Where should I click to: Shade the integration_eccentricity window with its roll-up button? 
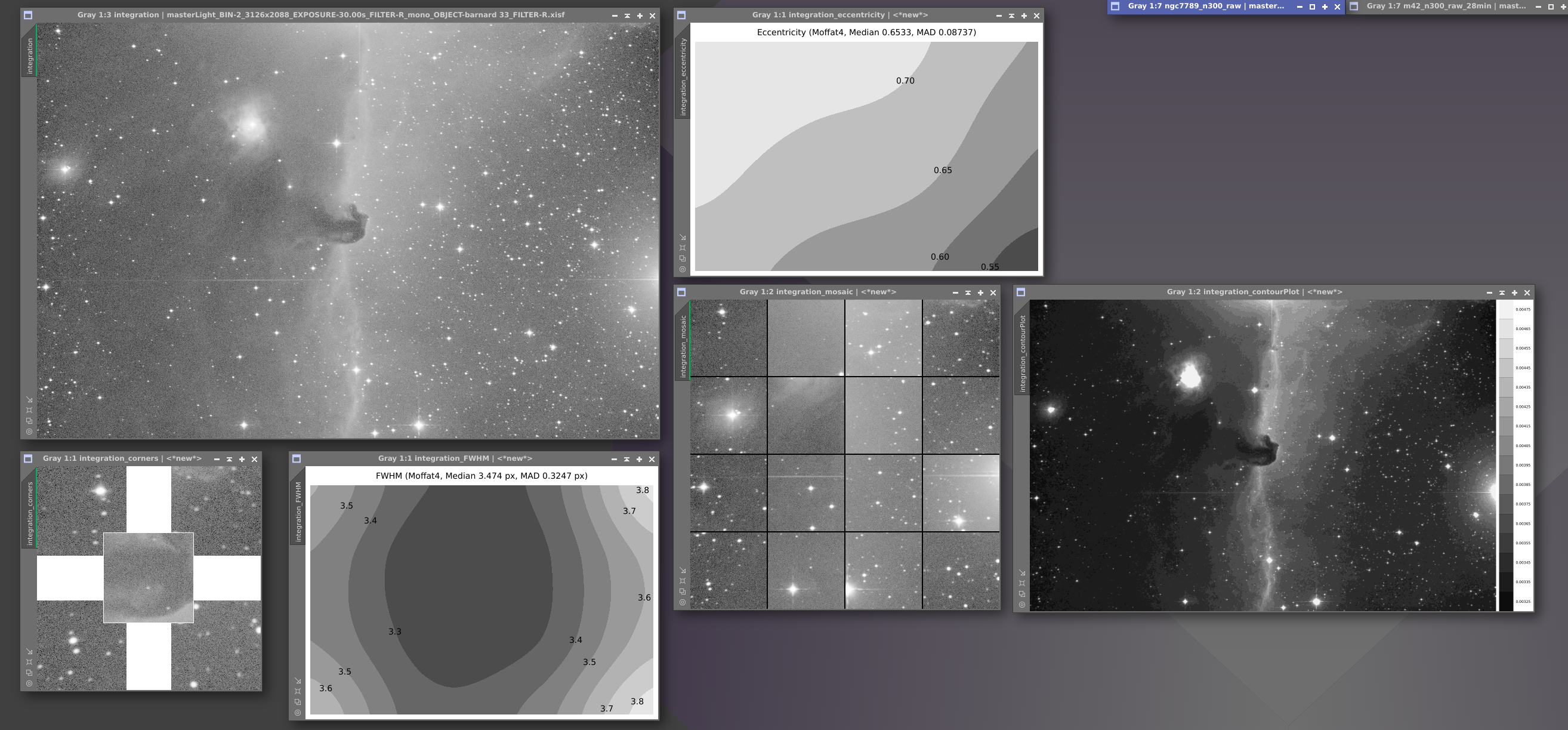tap(1011, 16)
